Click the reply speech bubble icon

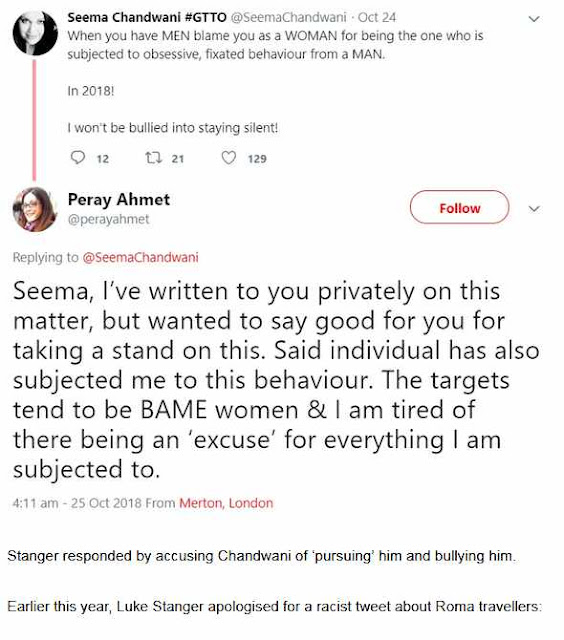(78, 158)
